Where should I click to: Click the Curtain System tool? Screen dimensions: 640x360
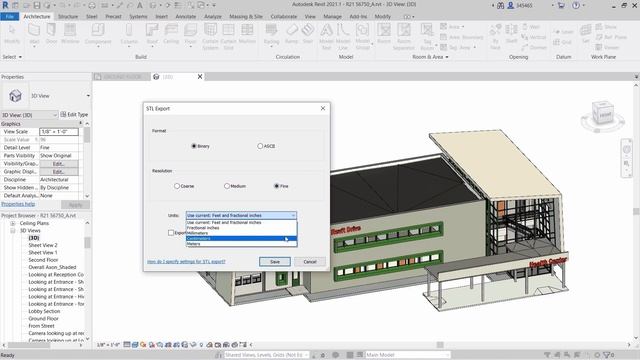(210, 36)
